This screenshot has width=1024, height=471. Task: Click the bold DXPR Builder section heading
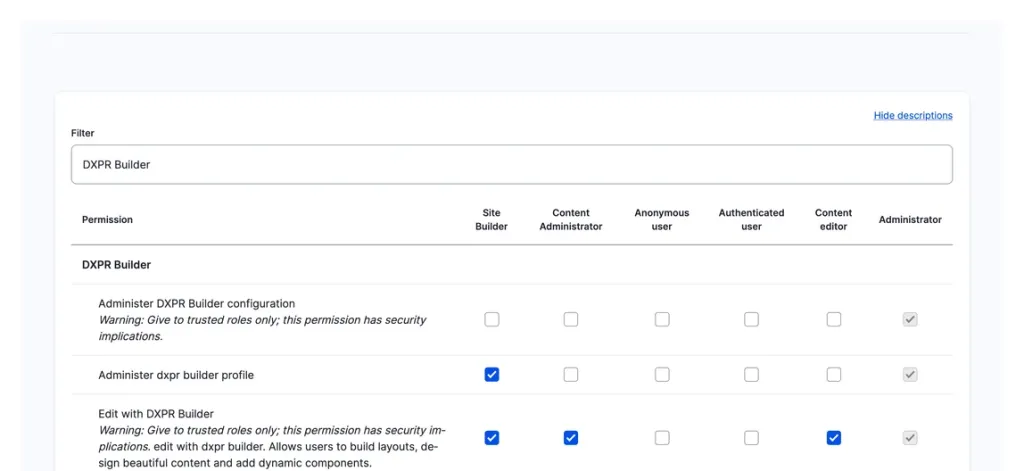tap(116, 265)
